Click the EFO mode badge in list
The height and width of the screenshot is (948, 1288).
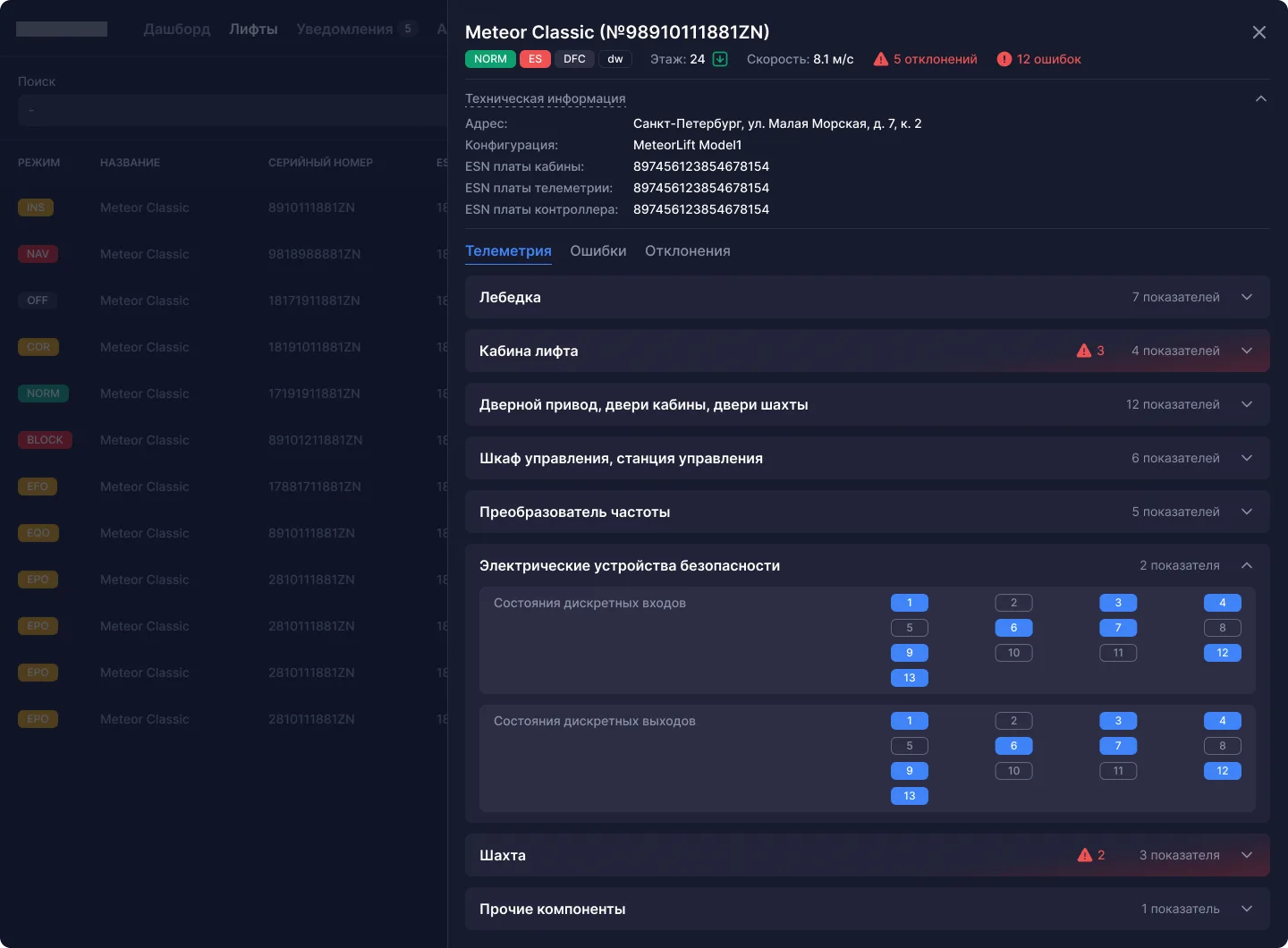click(38, 487)
